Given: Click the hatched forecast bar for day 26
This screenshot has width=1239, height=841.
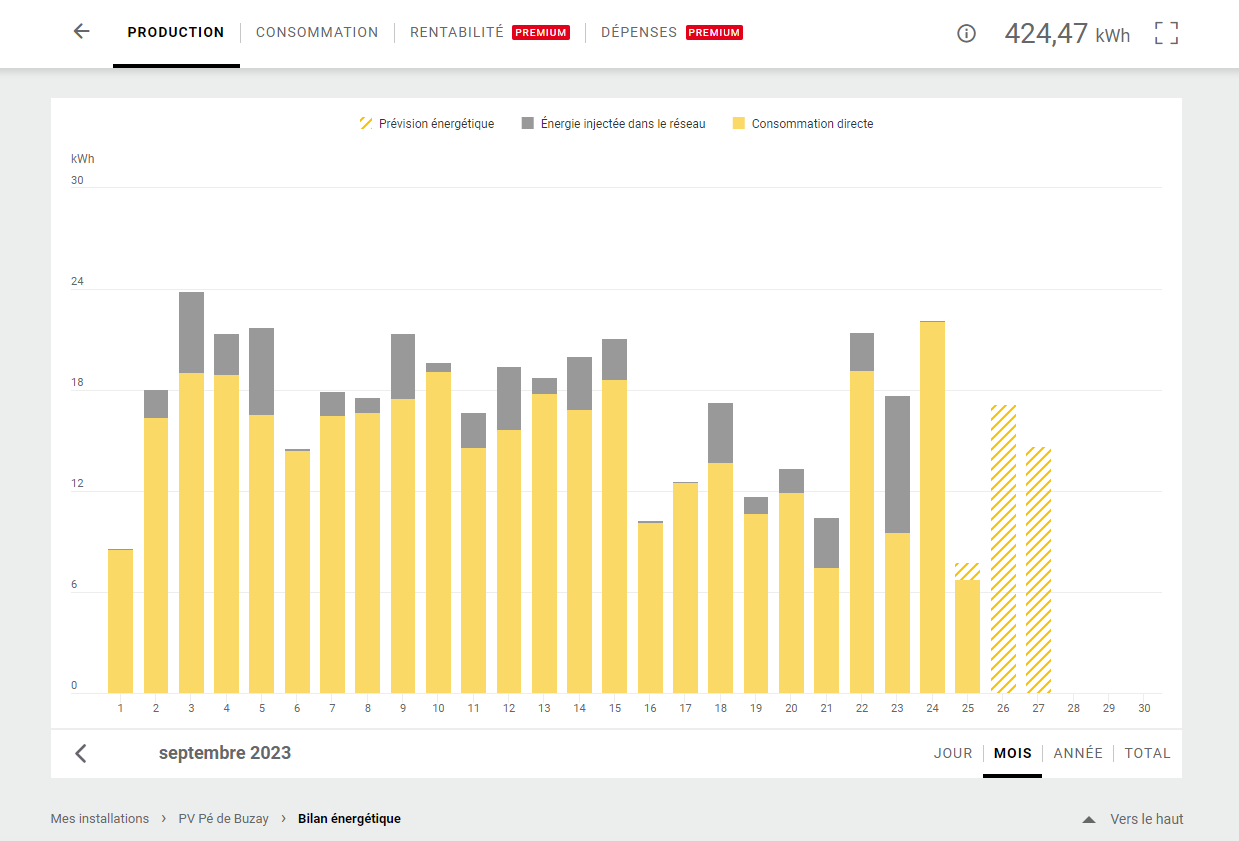Looking at the screenshot, I should (x=1003, y=549).
